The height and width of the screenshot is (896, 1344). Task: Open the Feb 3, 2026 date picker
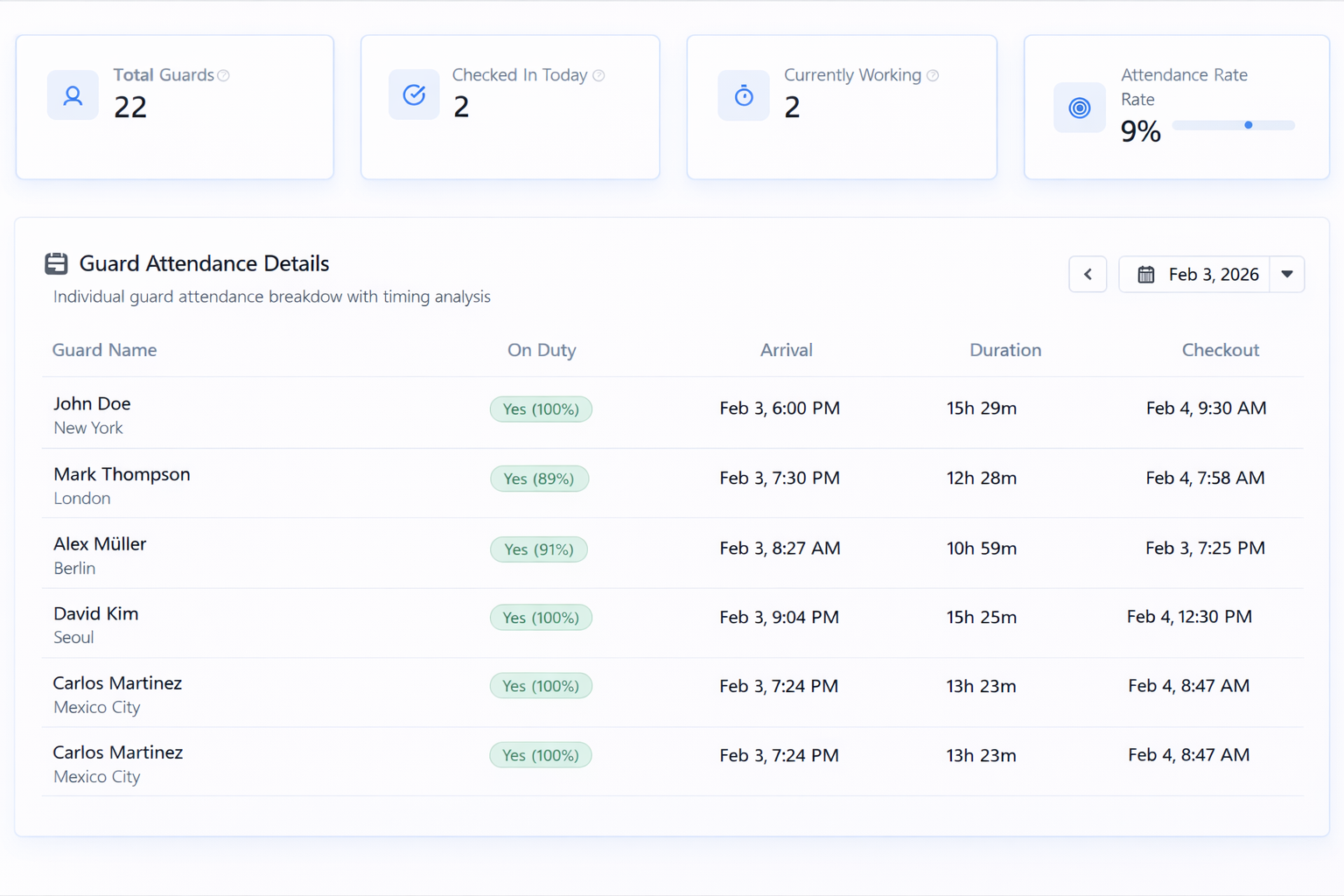click(x=1194, y=275)
